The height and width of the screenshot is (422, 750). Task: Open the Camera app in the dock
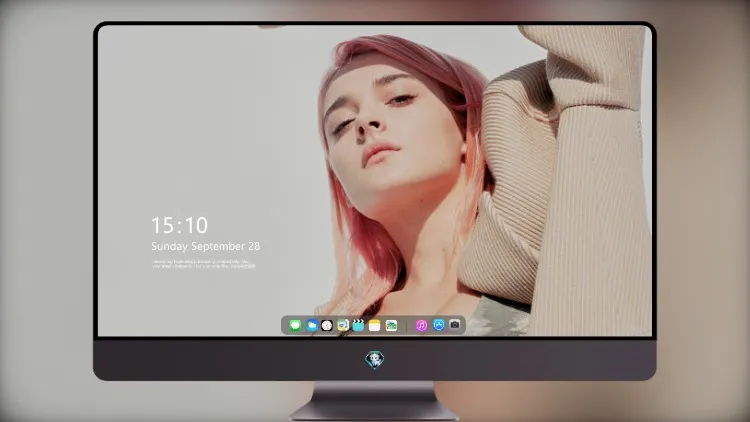click(455, 325)
